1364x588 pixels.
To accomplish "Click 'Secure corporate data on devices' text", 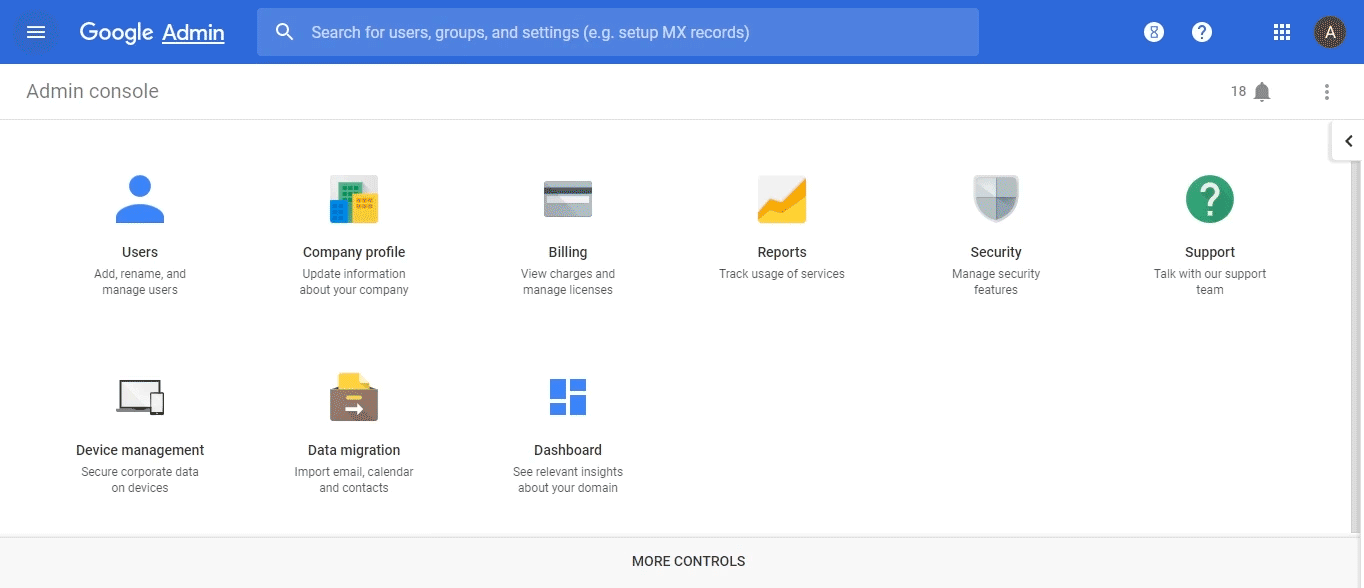I will pos(140,480).
